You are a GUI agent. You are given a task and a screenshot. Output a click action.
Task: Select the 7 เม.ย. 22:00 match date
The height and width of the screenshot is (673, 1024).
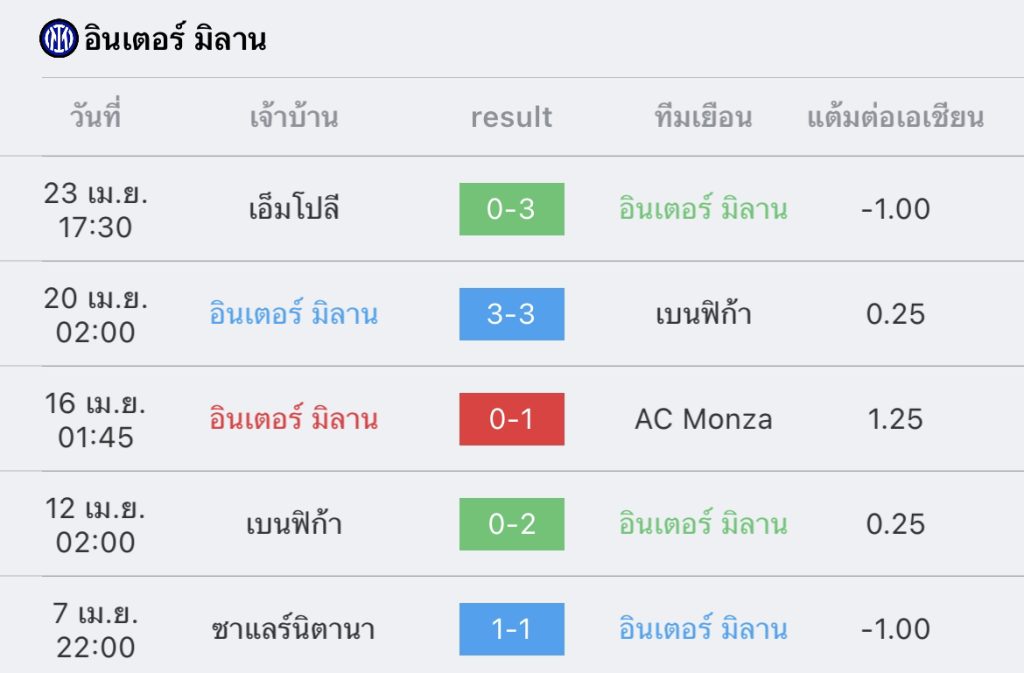[x=95, y=630]
